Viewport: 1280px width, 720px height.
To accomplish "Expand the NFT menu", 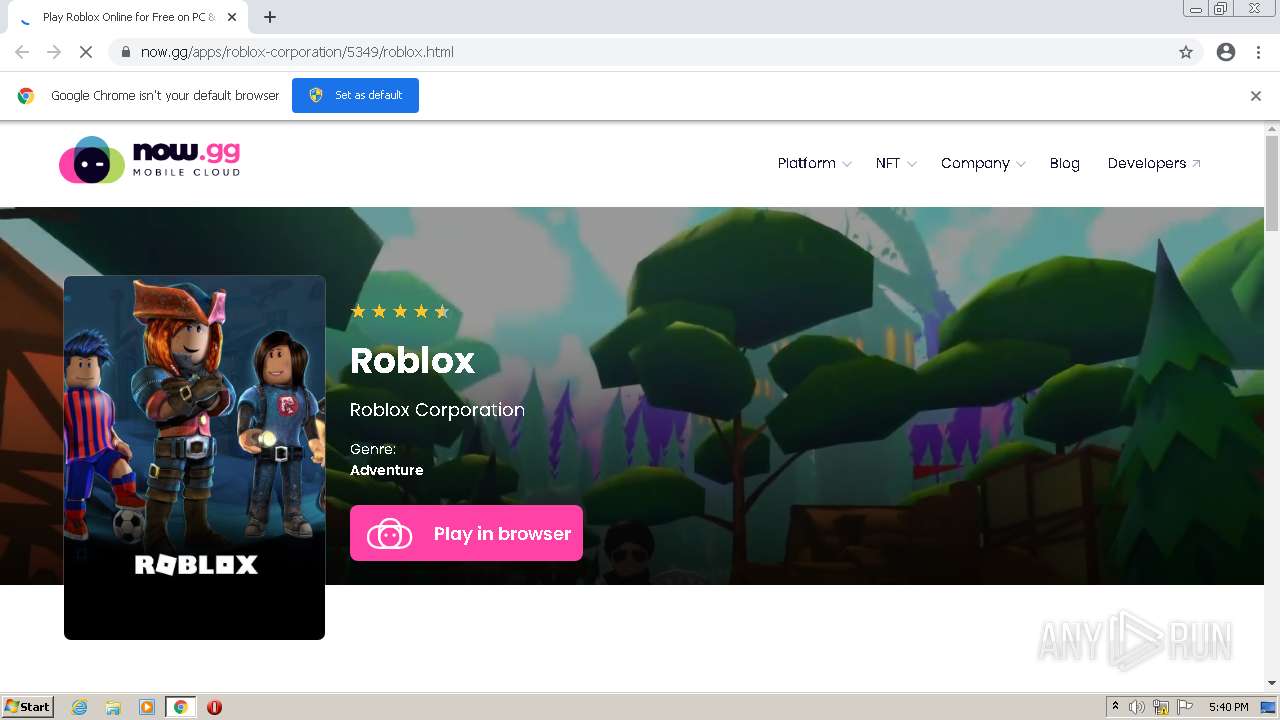I will click(895, 163).
